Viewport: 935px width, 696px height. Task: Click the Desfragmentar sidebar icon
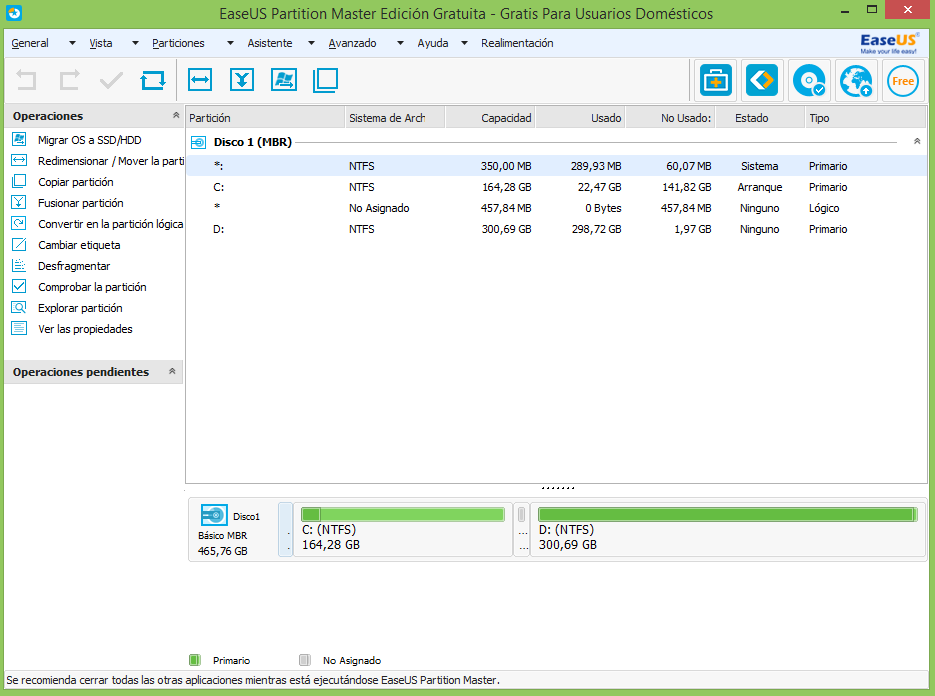(20, 266)
